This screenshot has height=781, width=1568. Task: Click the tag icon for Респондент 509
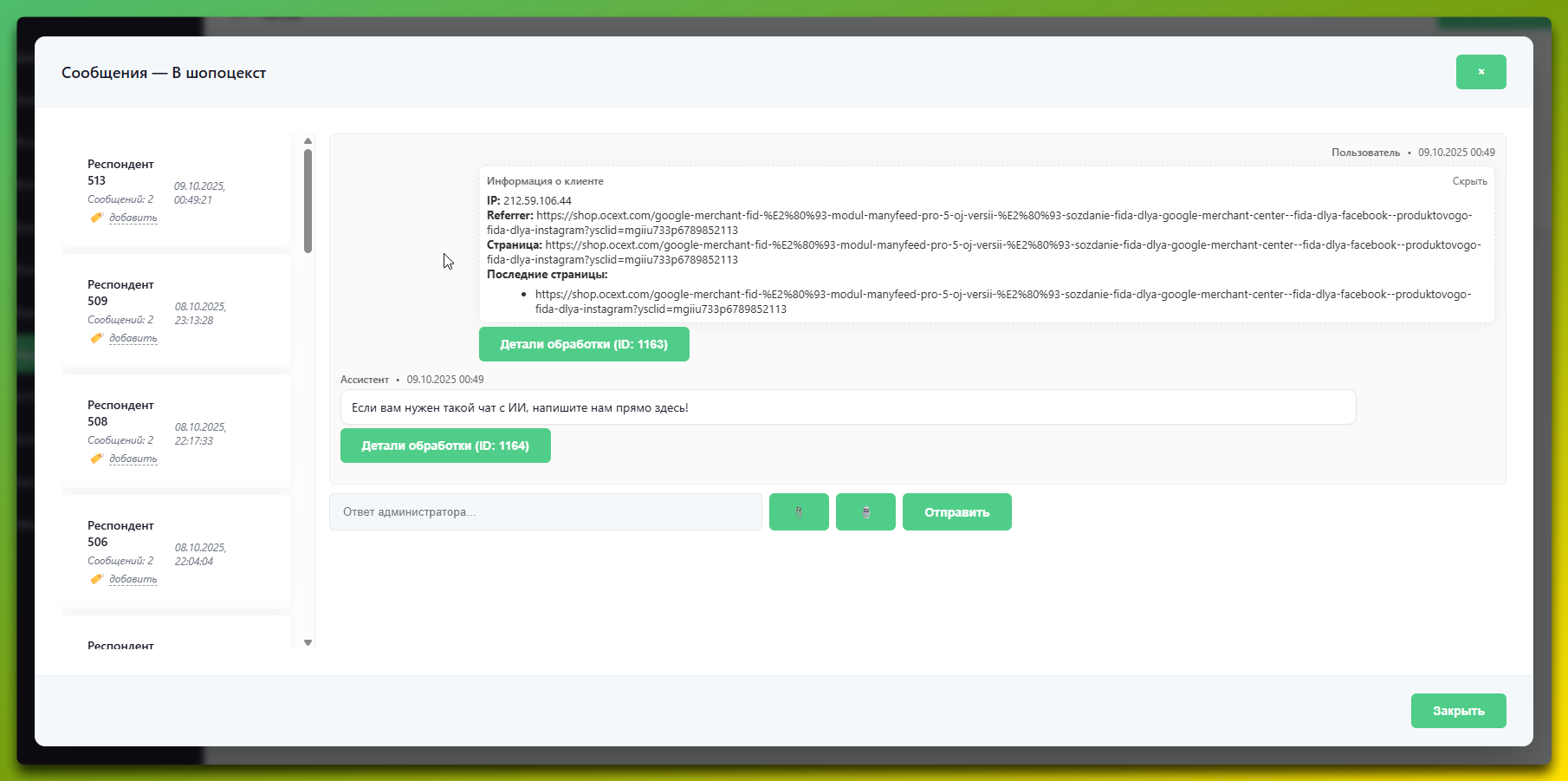[96, 338]
